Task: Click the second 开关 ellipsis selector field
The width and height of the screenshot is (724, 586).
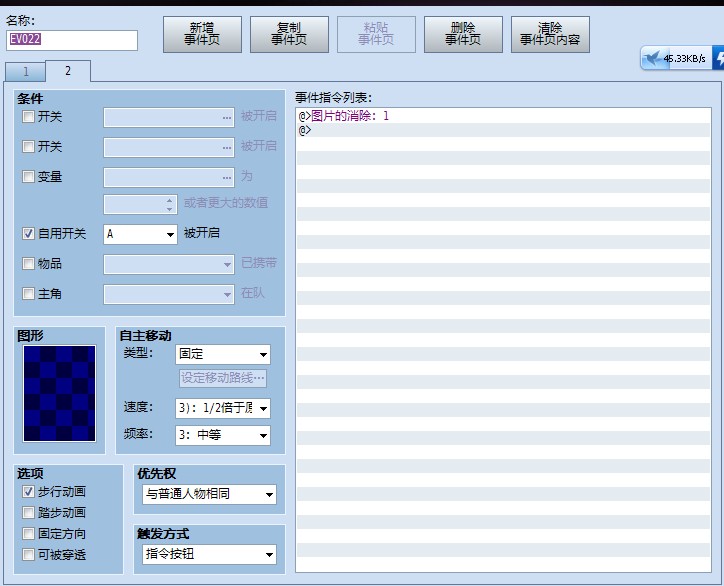Action: 169,147
